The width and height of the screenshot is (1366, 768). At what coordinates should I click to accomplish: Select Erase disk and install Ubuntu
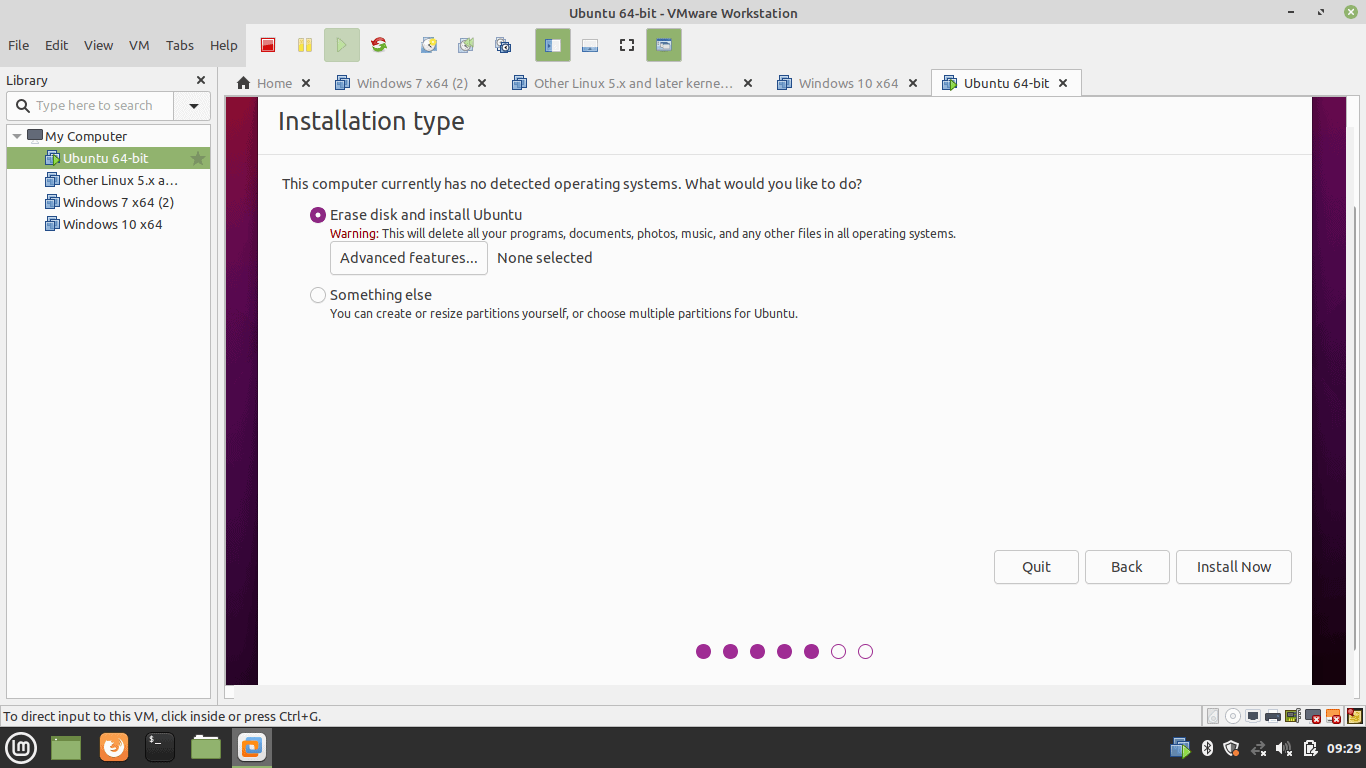(318, 215)
